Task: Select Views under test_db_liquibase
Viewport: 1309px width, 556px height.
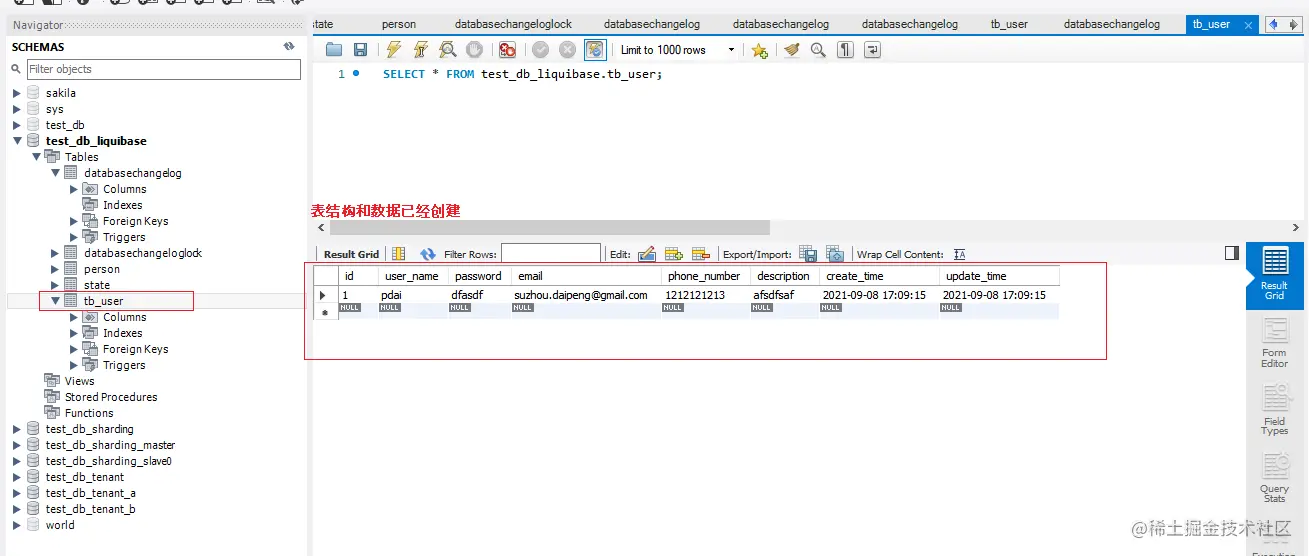Action: [79, 381]
